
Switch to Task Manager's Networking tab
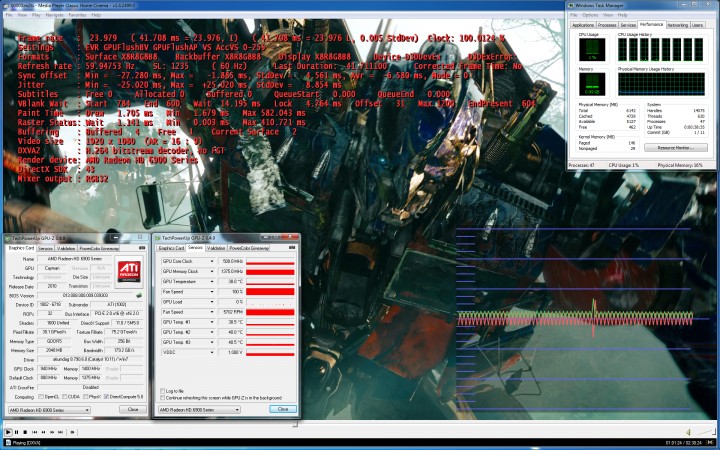coord(678,25)
